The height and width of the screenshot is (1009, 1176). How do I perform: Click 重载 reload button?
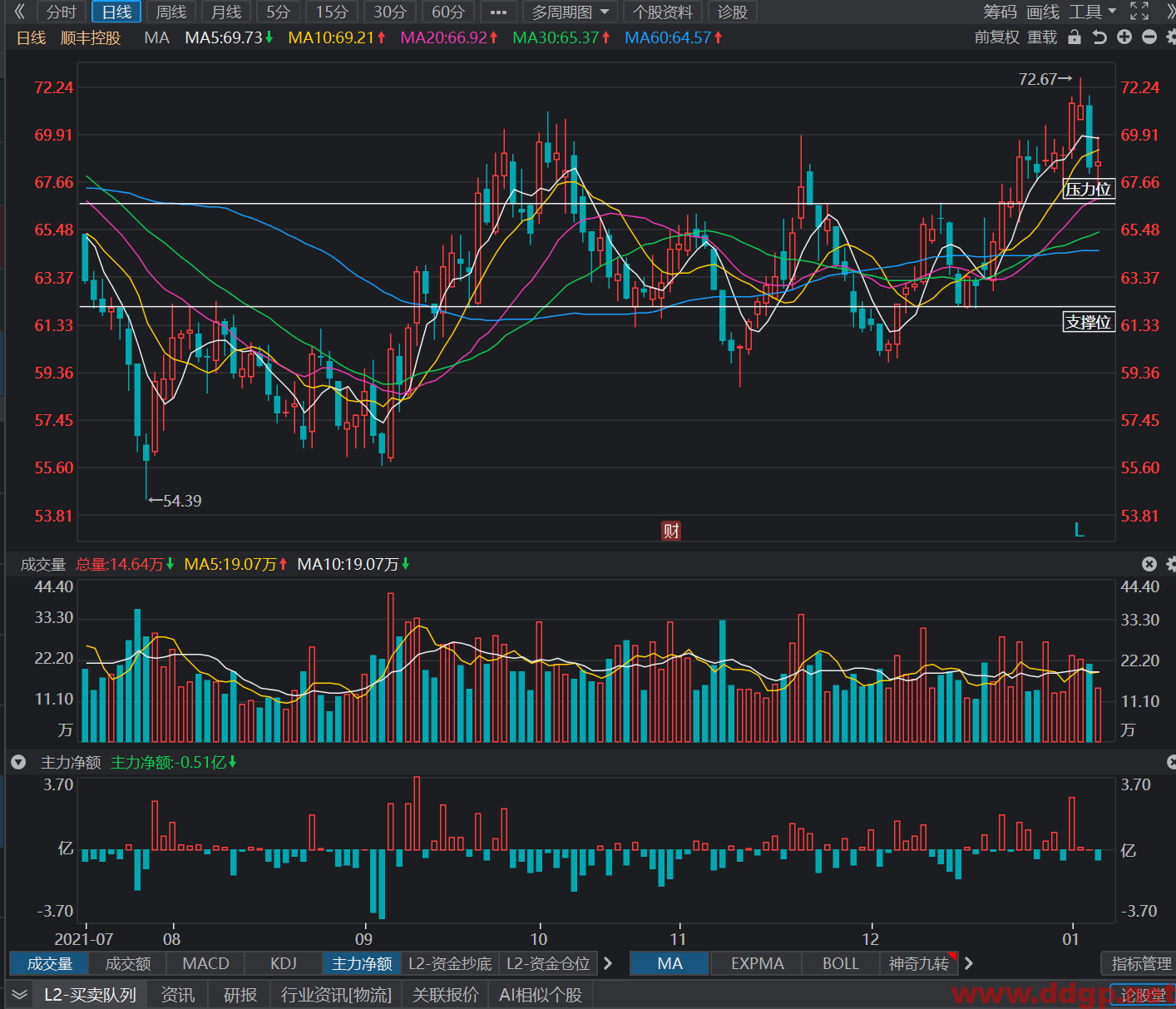[x=1042, y=37]
